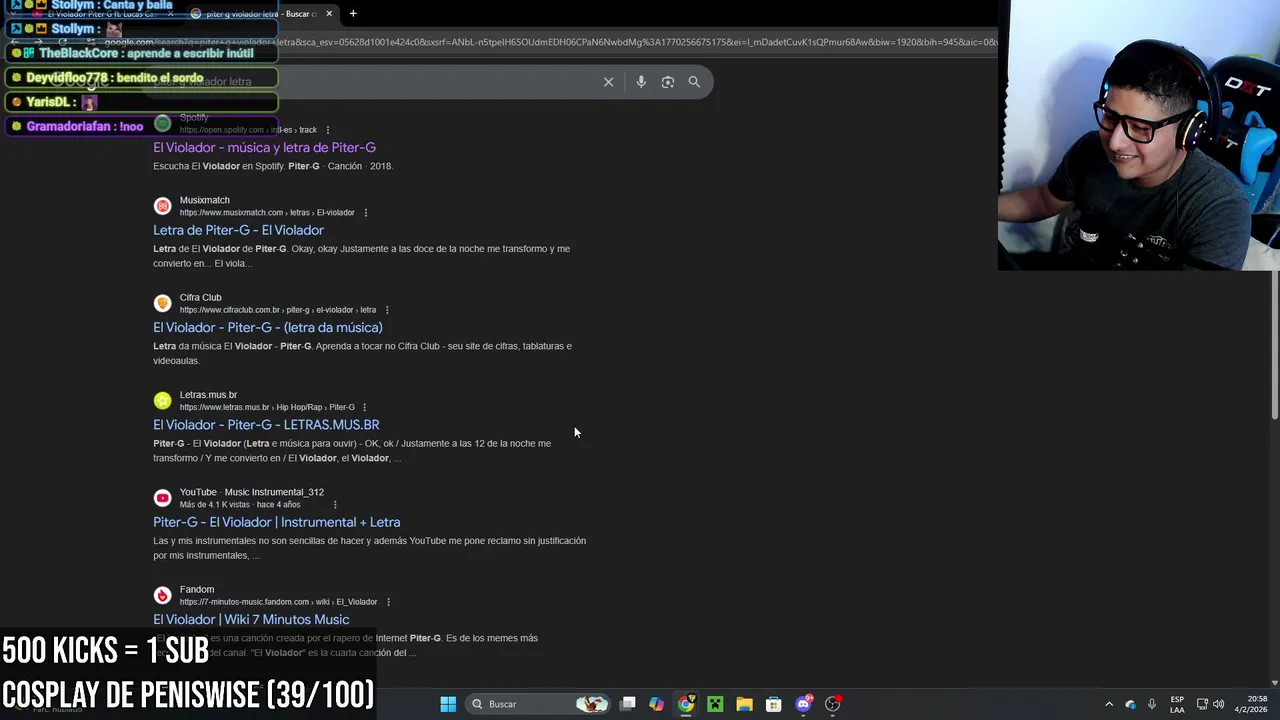
Task: Open 'Letra de Piter-G - El Violador' link
Action: (238, 230)
